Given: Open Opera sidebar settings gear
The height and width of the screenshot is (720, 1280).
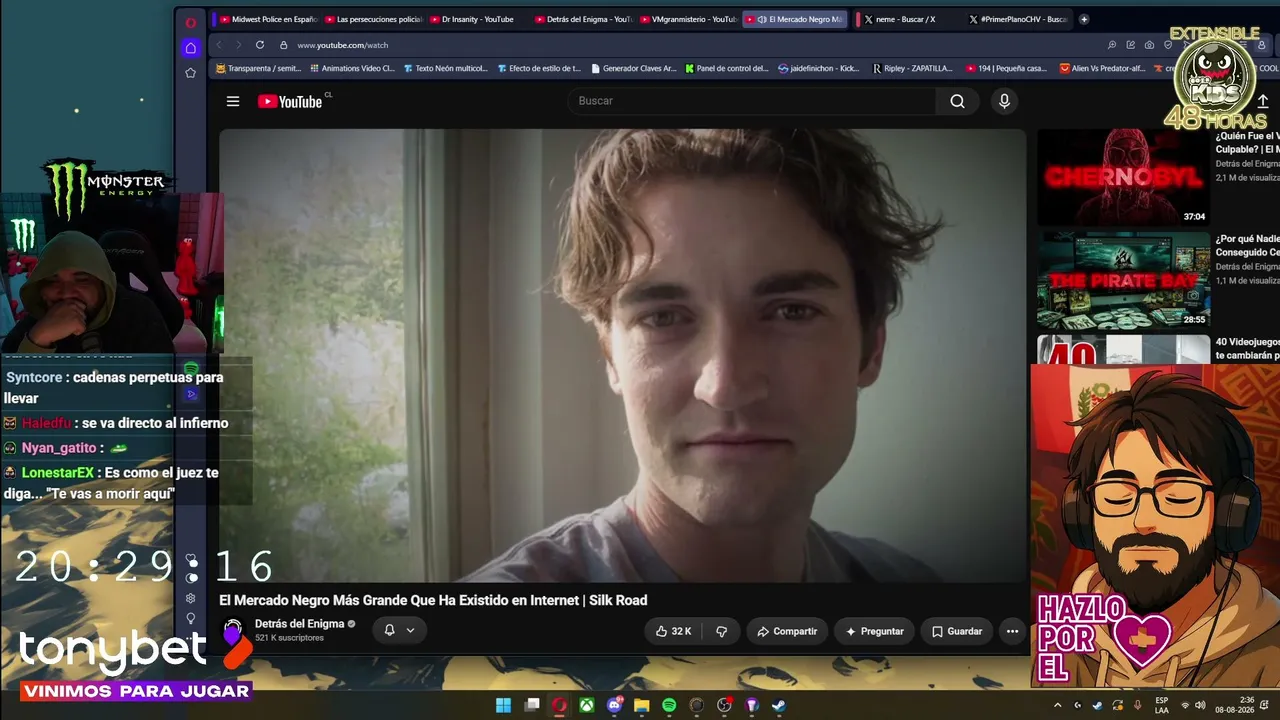Looking at the screenshot, I should point(190,598).
